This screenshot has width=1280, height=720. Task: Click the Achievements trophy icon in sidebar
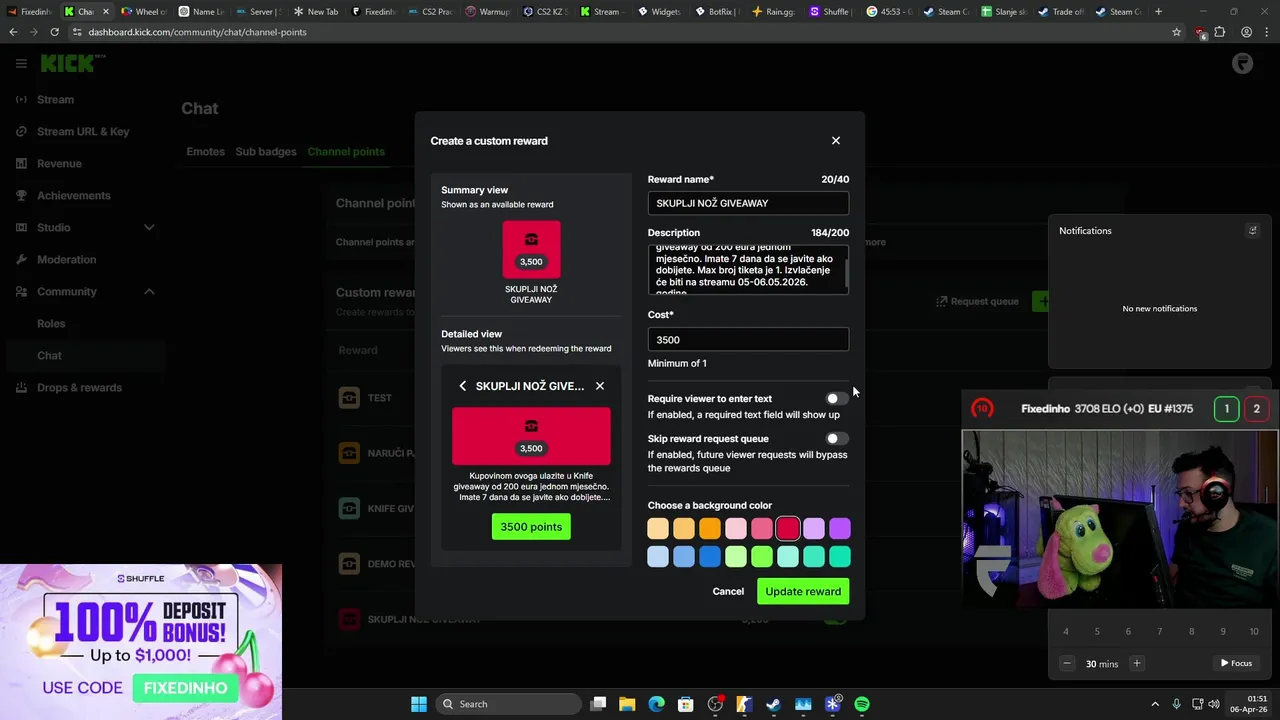pos(21,195)
